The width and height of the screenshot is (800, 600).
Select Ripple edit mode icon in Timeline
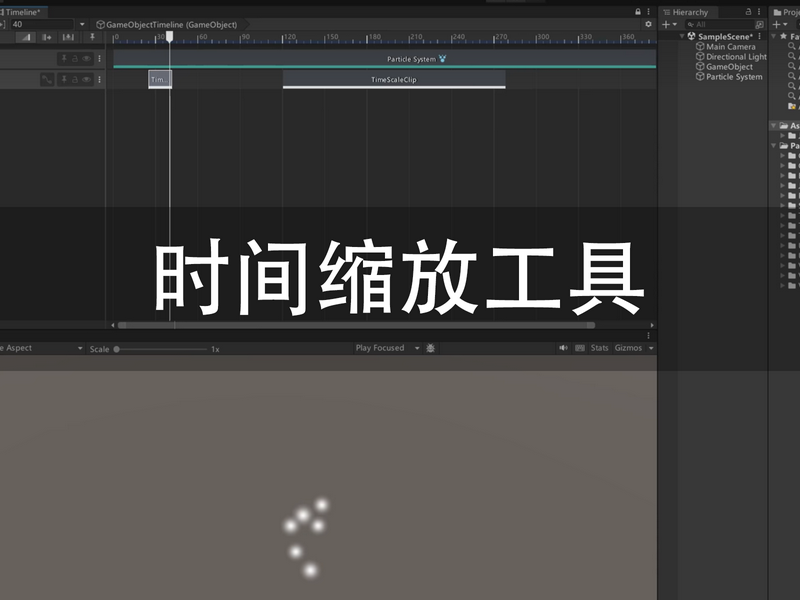tap(46, 37)
